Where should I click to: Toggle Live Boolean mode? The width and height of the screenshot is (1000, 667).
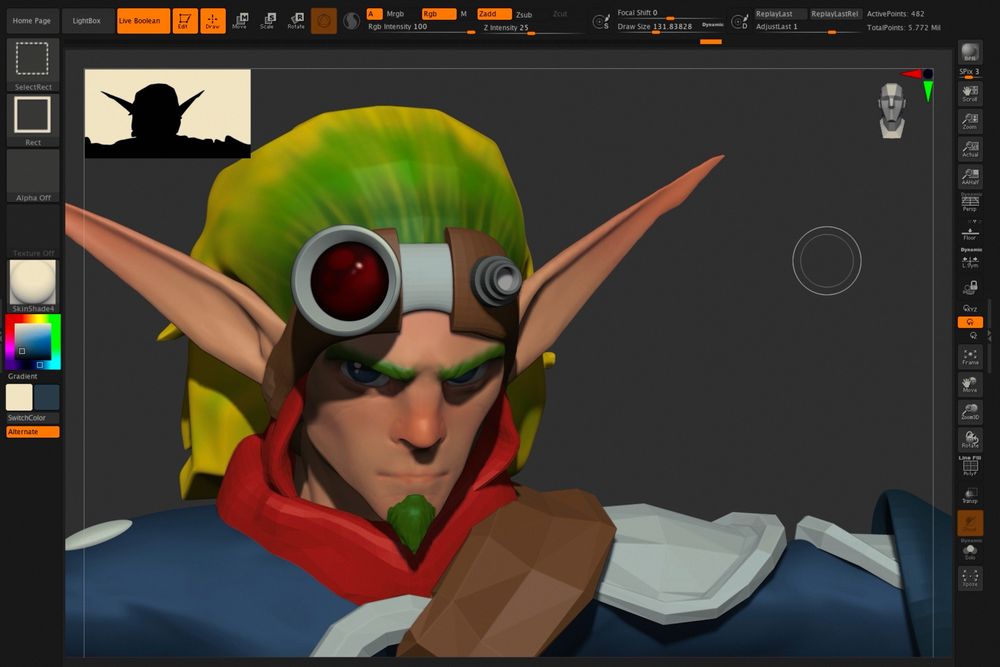pos(143,21)
